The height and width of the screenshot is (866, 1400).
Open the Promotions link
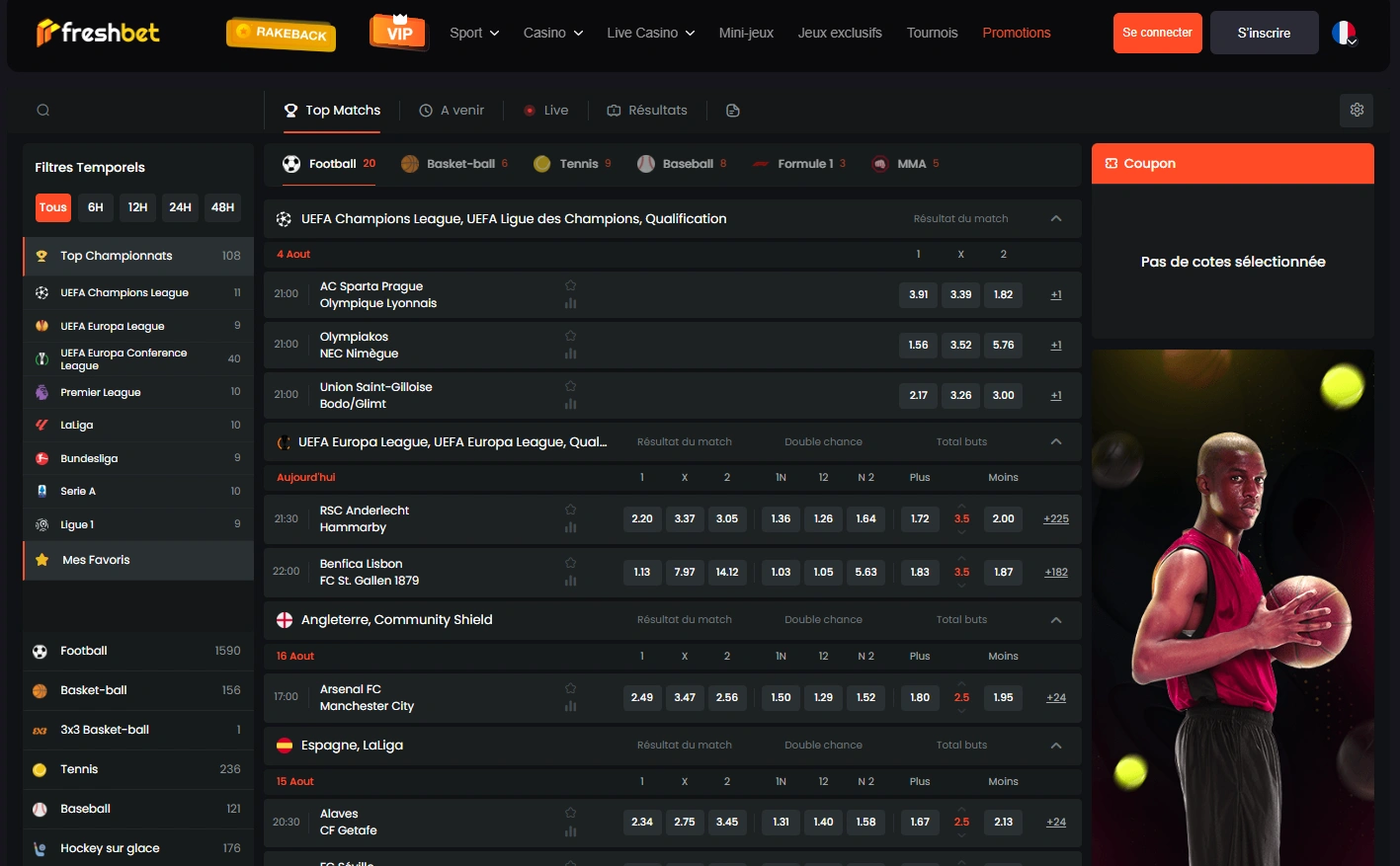pyautogui.click(x=1017, y=33)
